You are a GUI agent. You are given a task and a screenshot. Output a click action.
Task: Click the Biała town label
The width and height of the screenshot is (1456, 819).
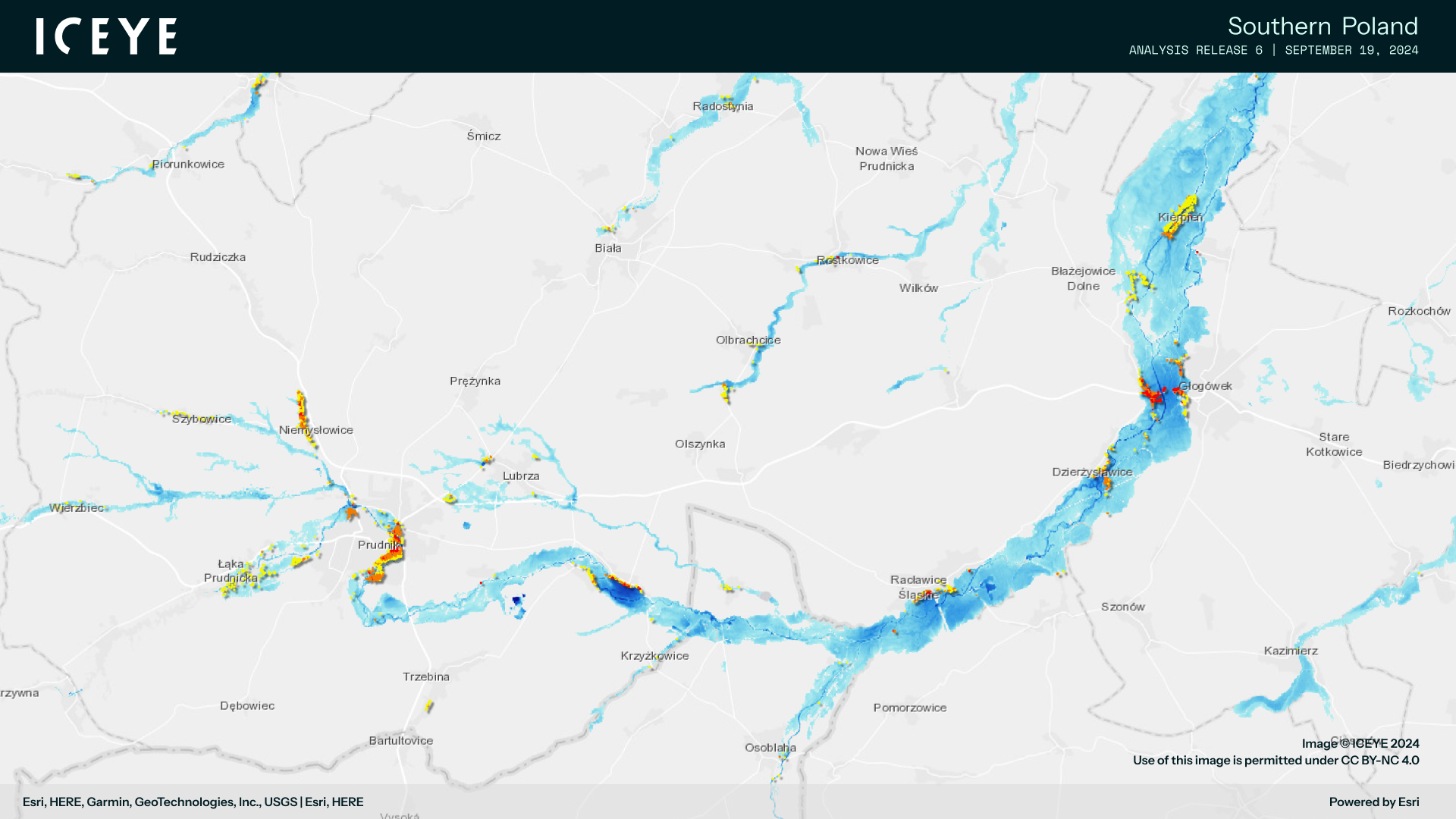609,248
